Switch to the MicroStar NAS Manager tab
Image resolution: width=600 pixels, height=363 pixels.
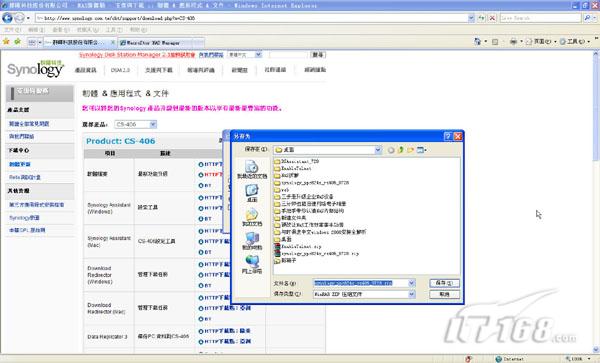click(x=161, y=43)
